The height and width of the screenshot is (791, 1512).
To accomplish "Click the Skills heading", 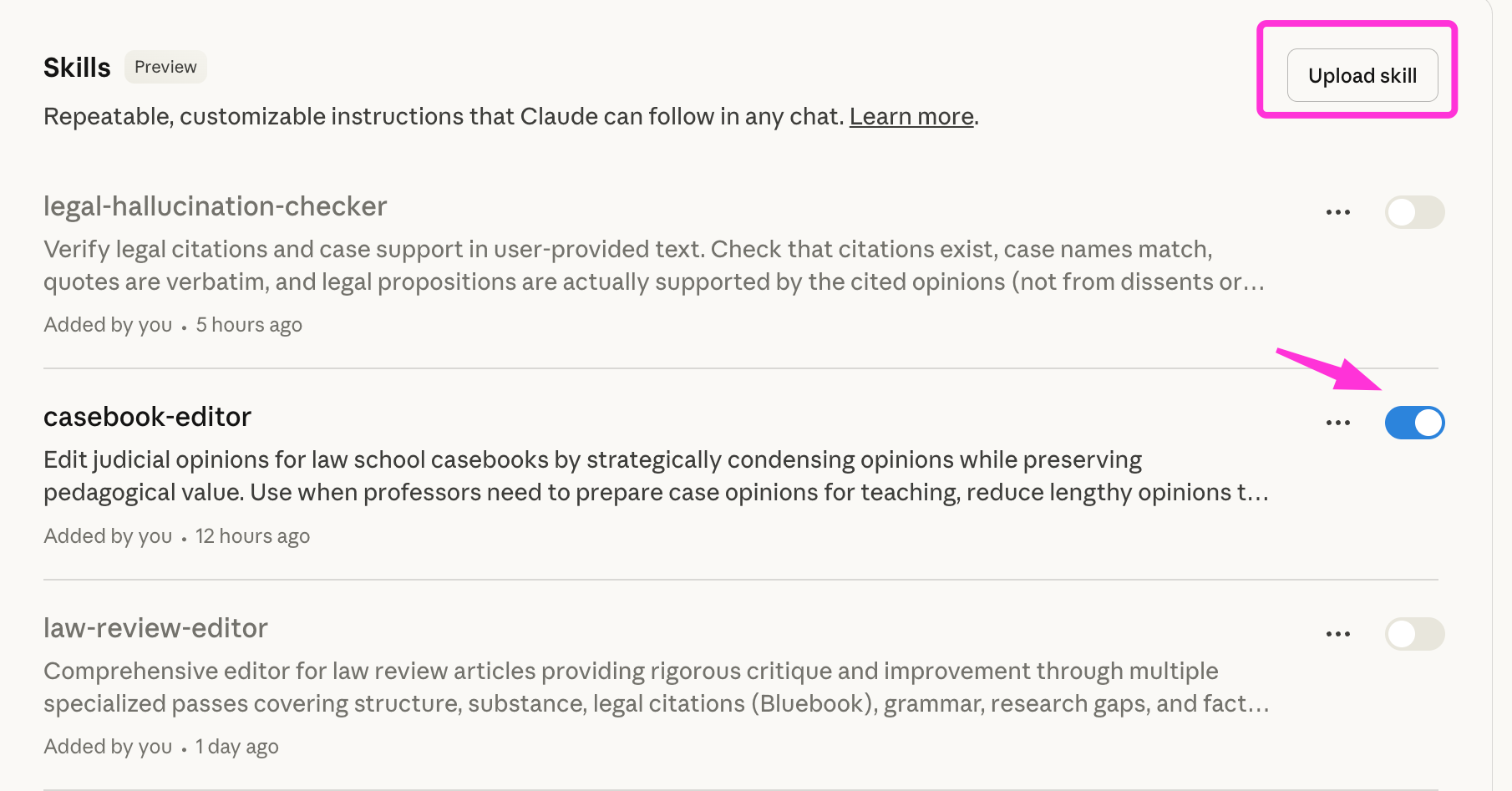I will [76, 66].
